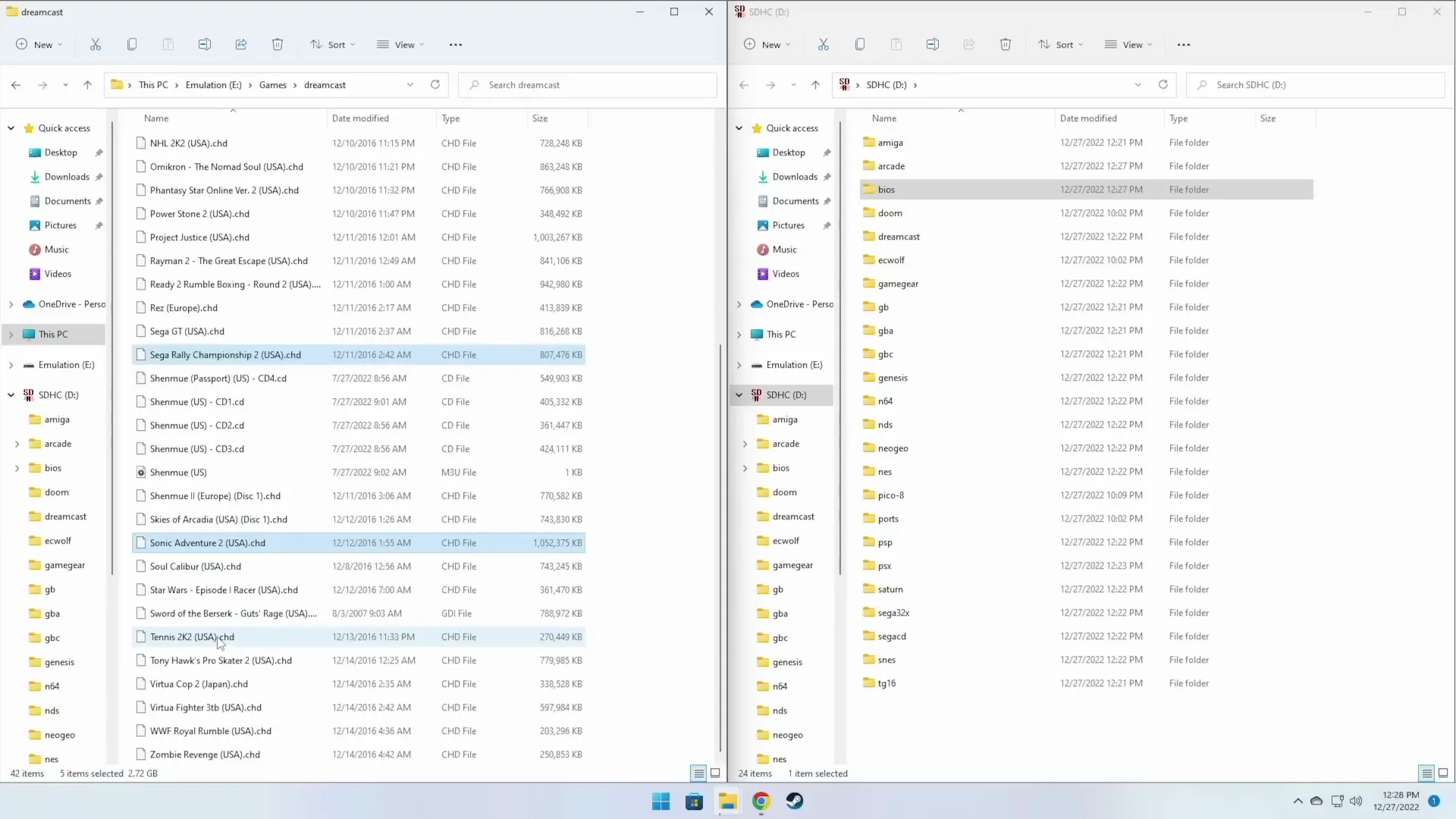Click Cut icon in dreamcast window toolbar
The height and width of the screenshot is (819, 1456).
click(96, 44)
